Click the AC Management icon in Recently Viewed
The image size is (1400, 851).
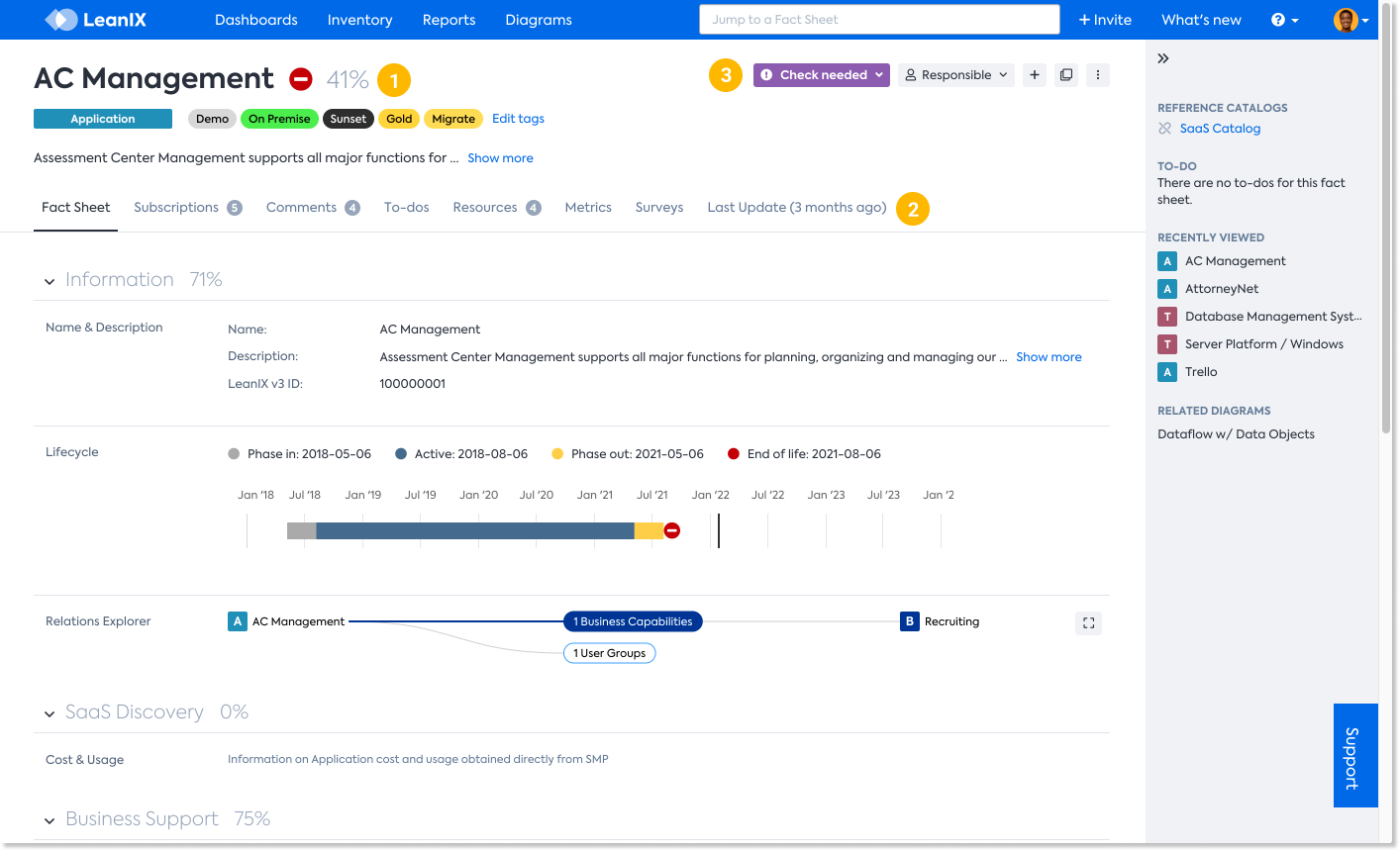(x=1167, y=261)
